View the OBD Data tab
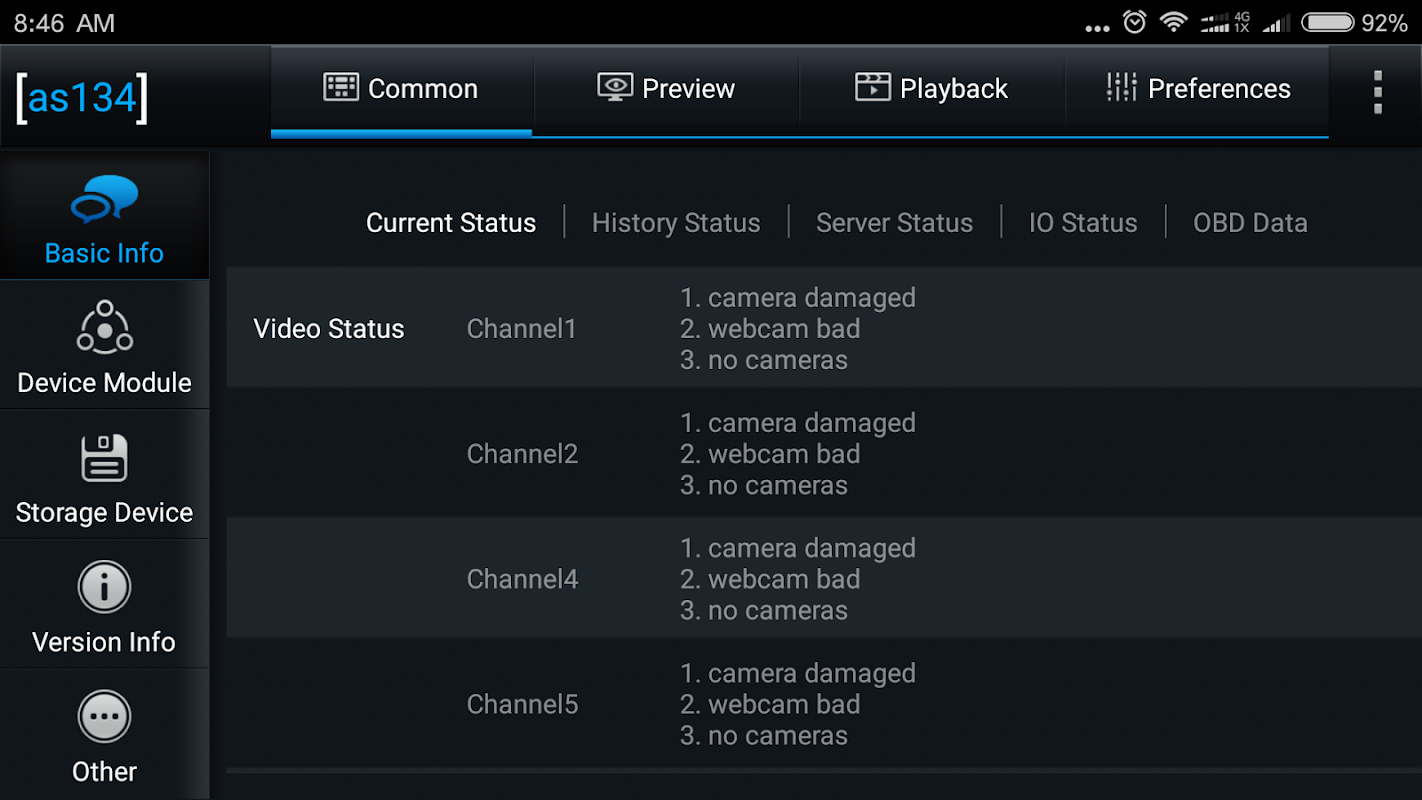This screenshot has height=800, width=1422. pos(1250,223)
